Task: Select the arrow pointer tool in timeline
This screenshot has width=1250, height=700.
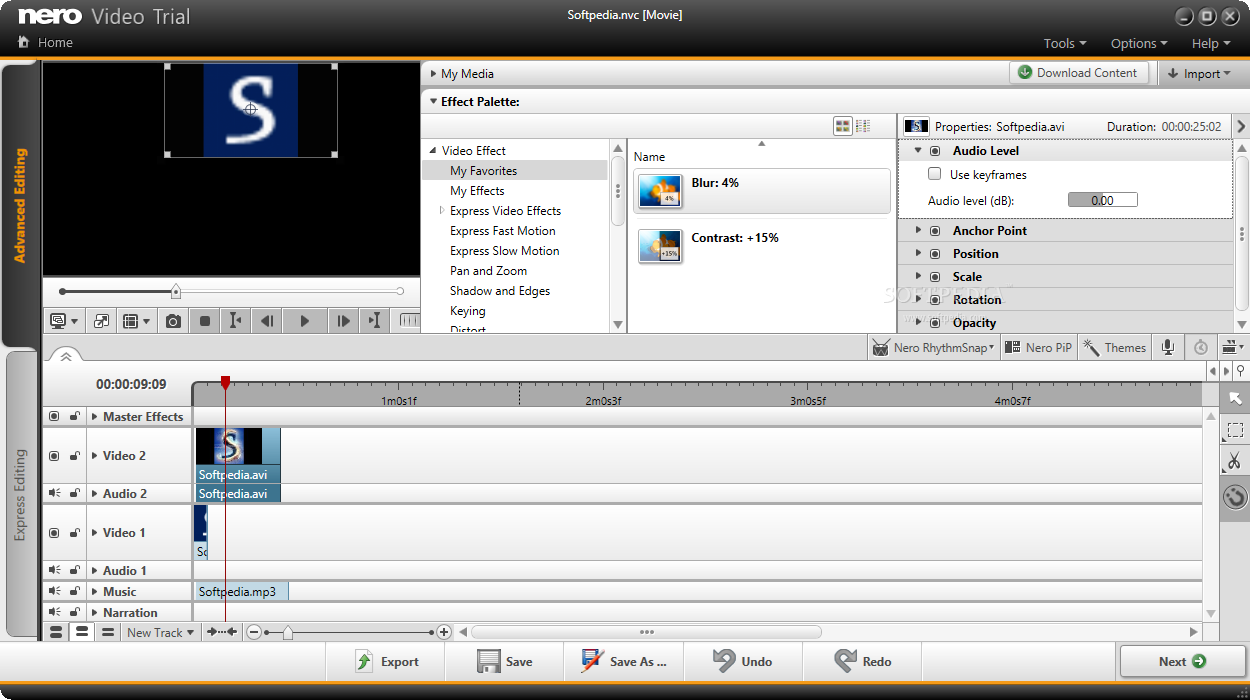Action: click(1235, 399)
